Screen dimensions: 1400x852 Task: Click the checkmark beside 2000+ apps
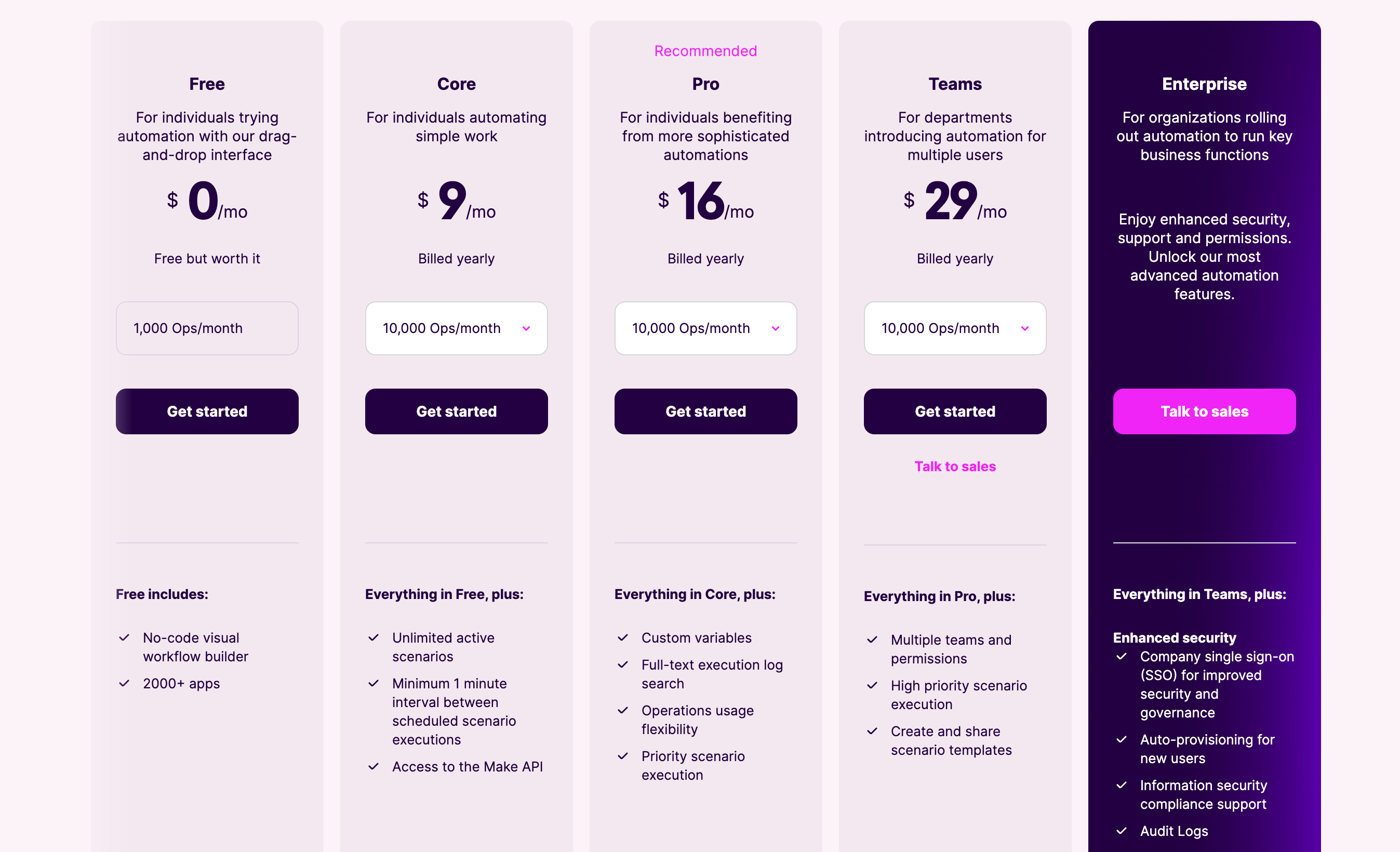126,683
